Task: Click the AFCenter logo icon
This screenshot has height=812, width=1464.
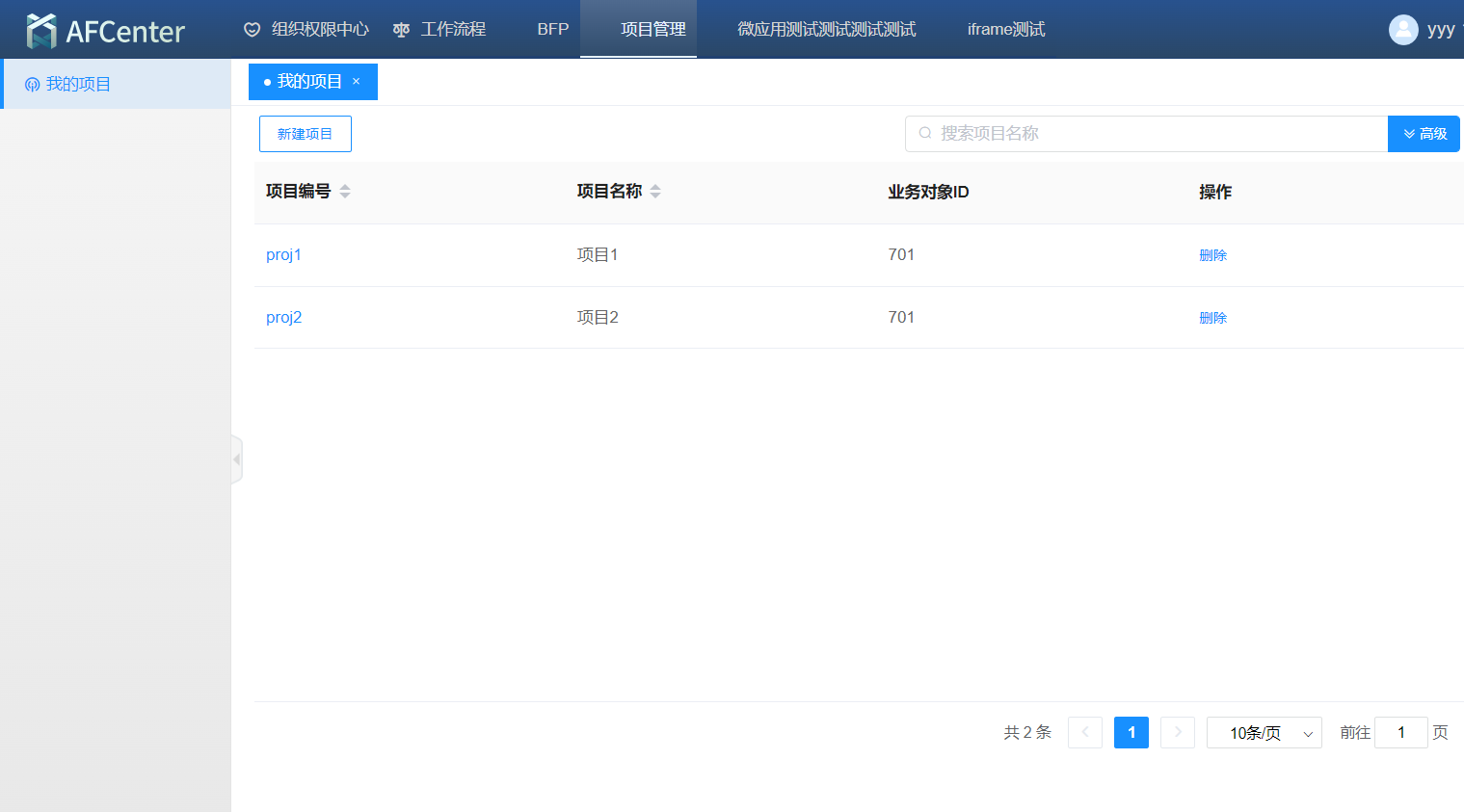Action: click(41, 31)
